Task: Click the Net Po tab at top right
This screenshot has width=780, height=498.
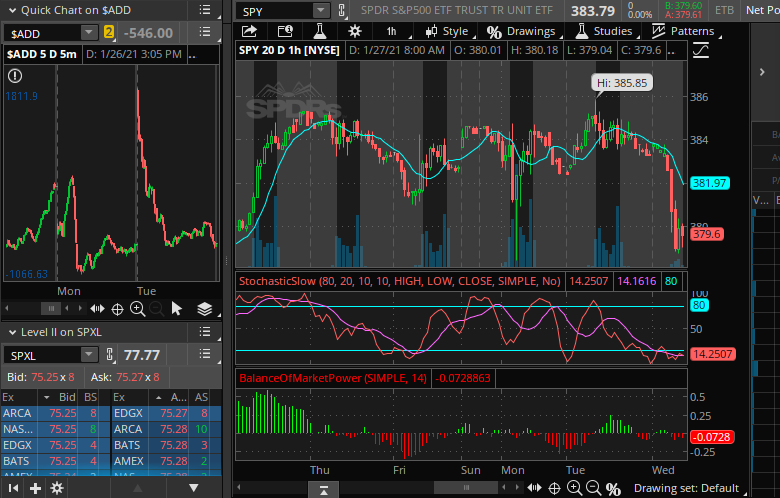Action: (762, 10)
